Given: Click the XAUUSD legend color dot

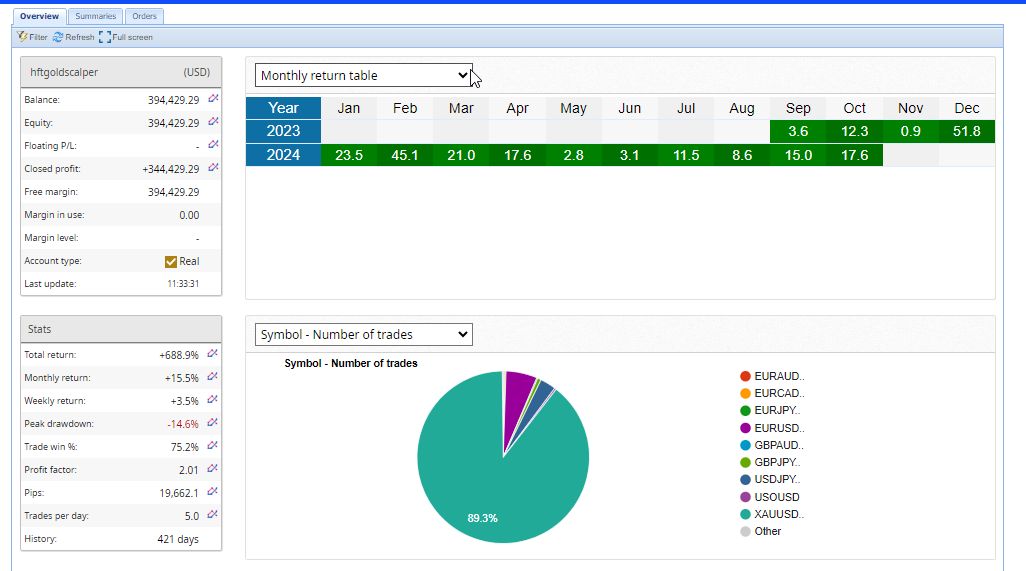Looking at the screenshot, I should click(x=745, y=514).
